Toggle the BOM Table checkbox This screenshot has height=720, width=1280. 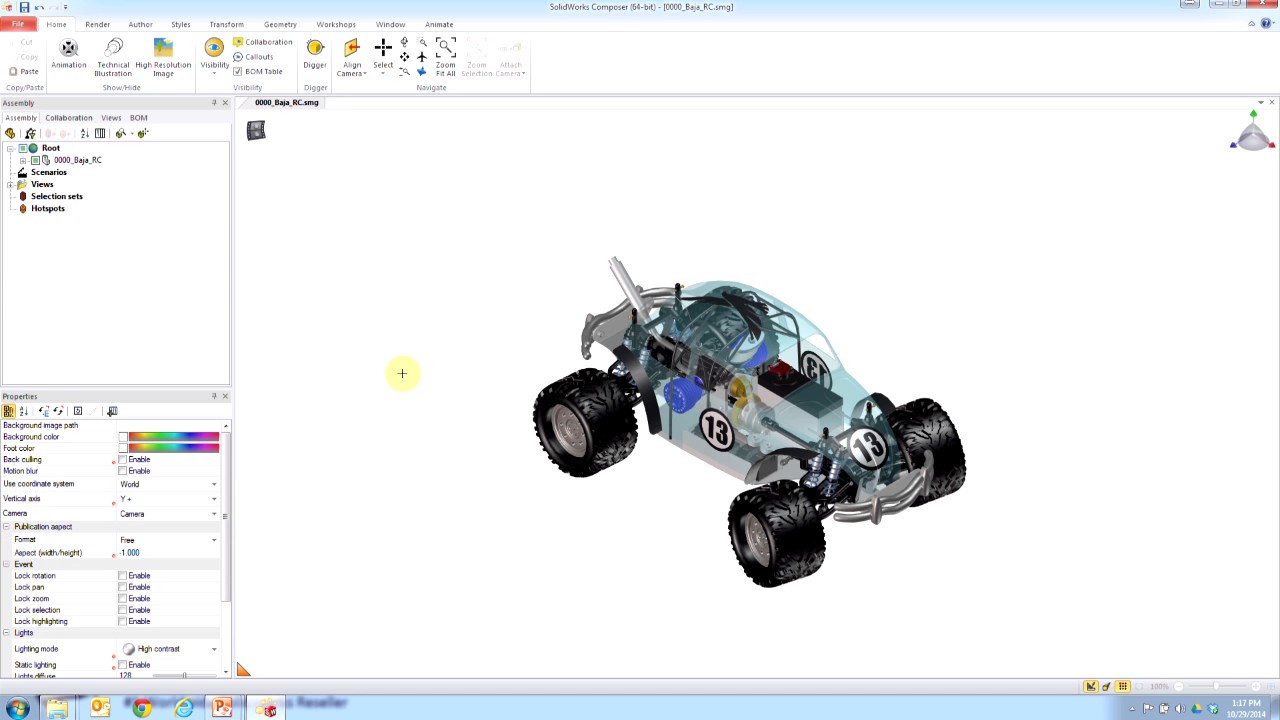(238, 71)
